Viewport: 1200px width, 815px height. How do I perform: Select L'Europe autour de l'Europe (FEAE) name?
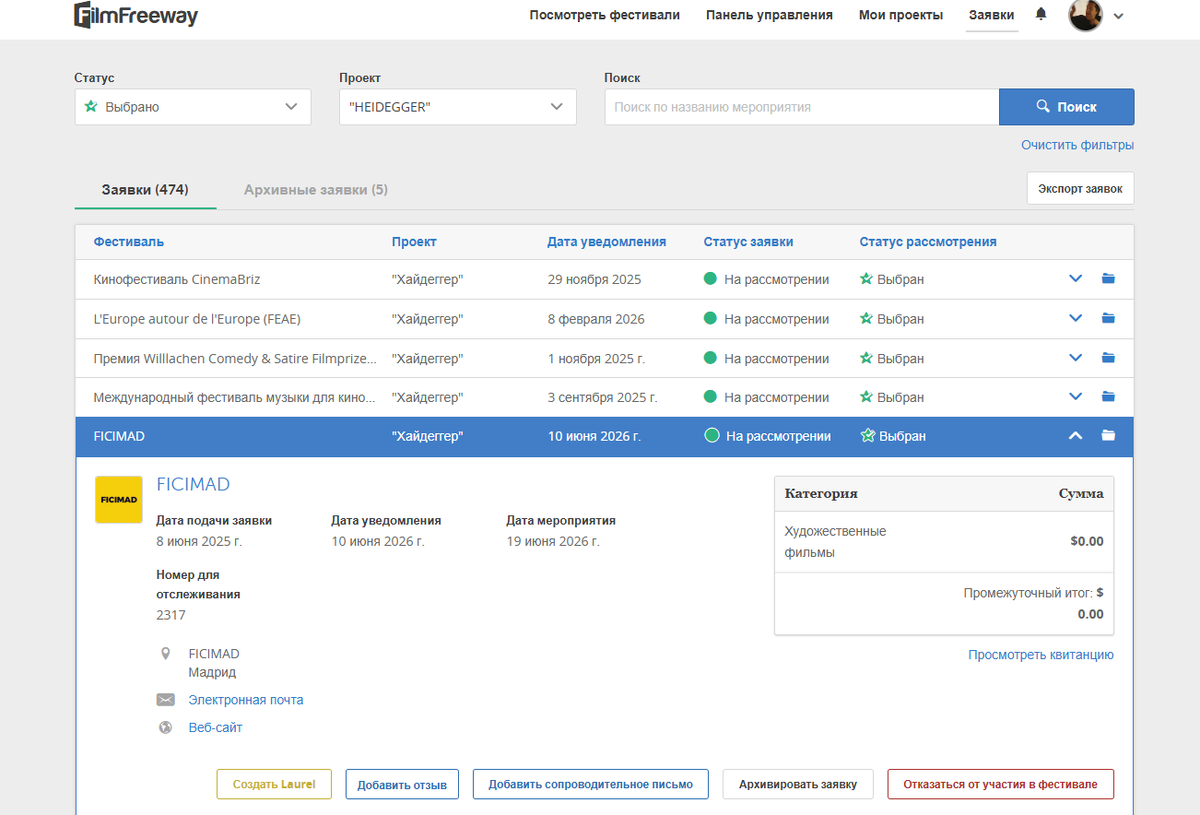click(197, 319)
